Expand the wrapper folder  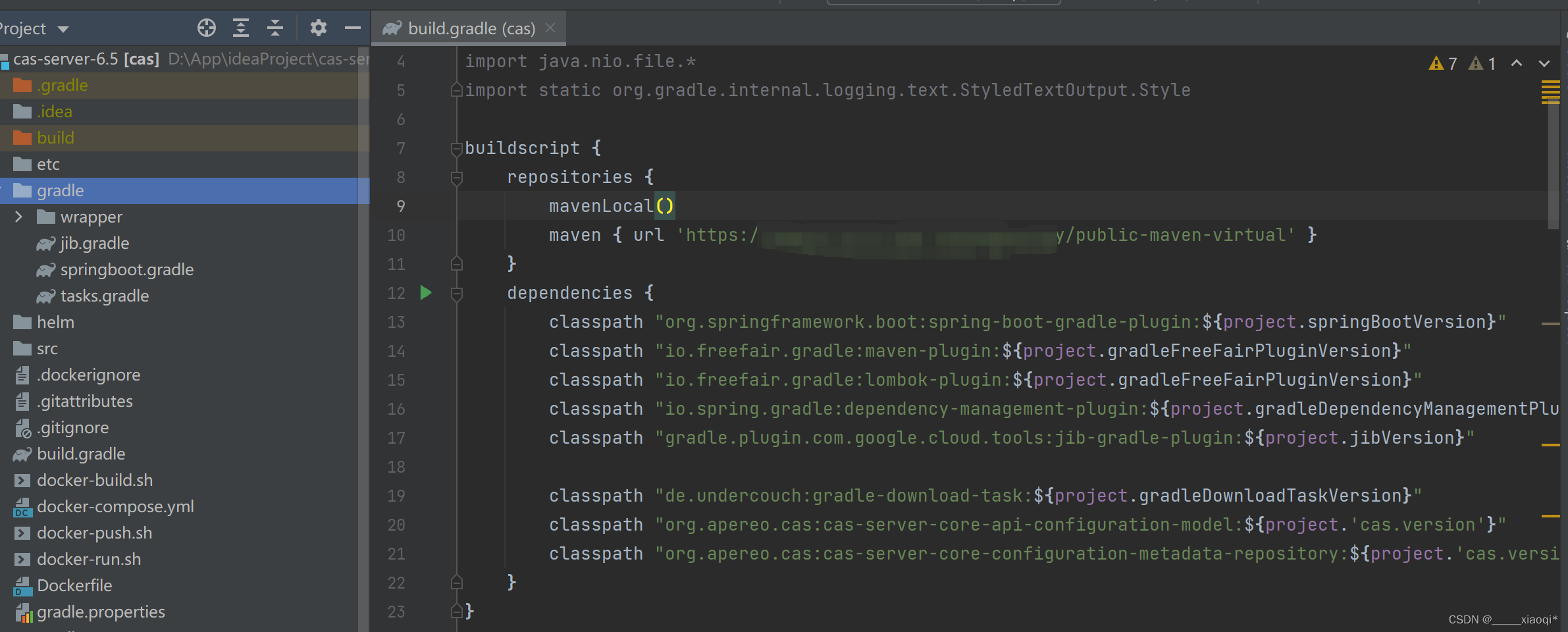pyautogui.click(x=18, y=217)
